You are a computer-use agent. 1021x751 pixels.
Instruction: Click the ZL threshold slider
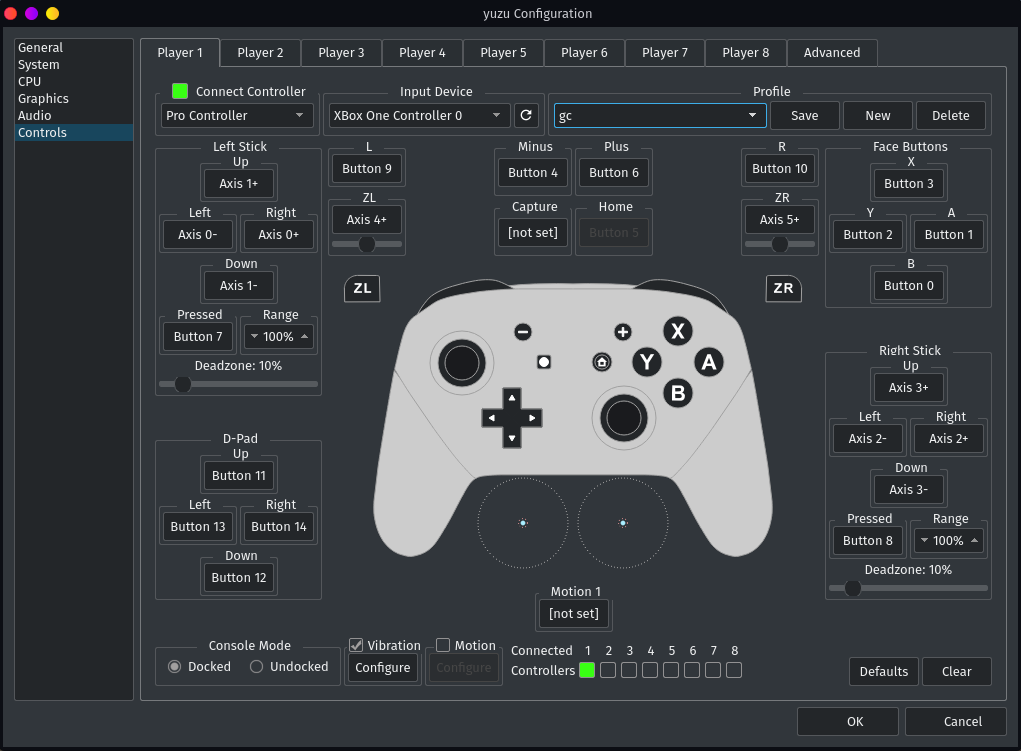(367, 244)
